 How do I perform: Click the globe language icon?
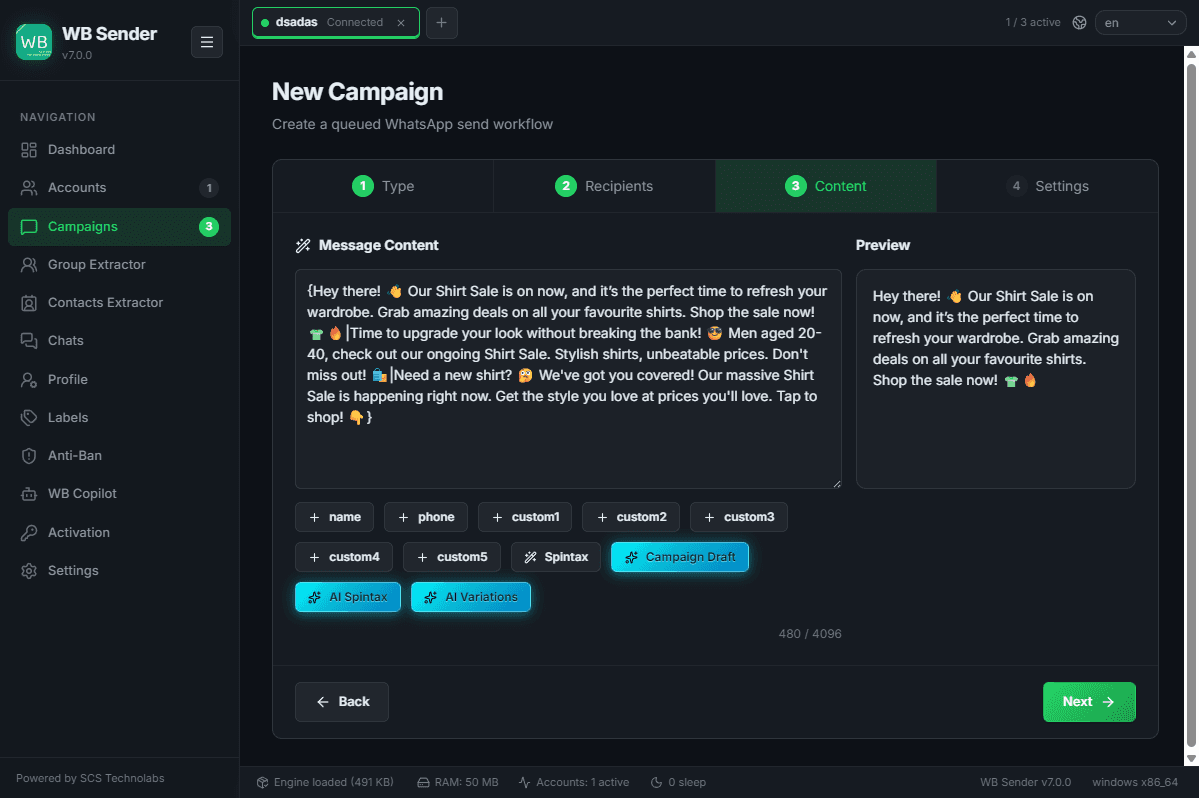(1079, 22)
